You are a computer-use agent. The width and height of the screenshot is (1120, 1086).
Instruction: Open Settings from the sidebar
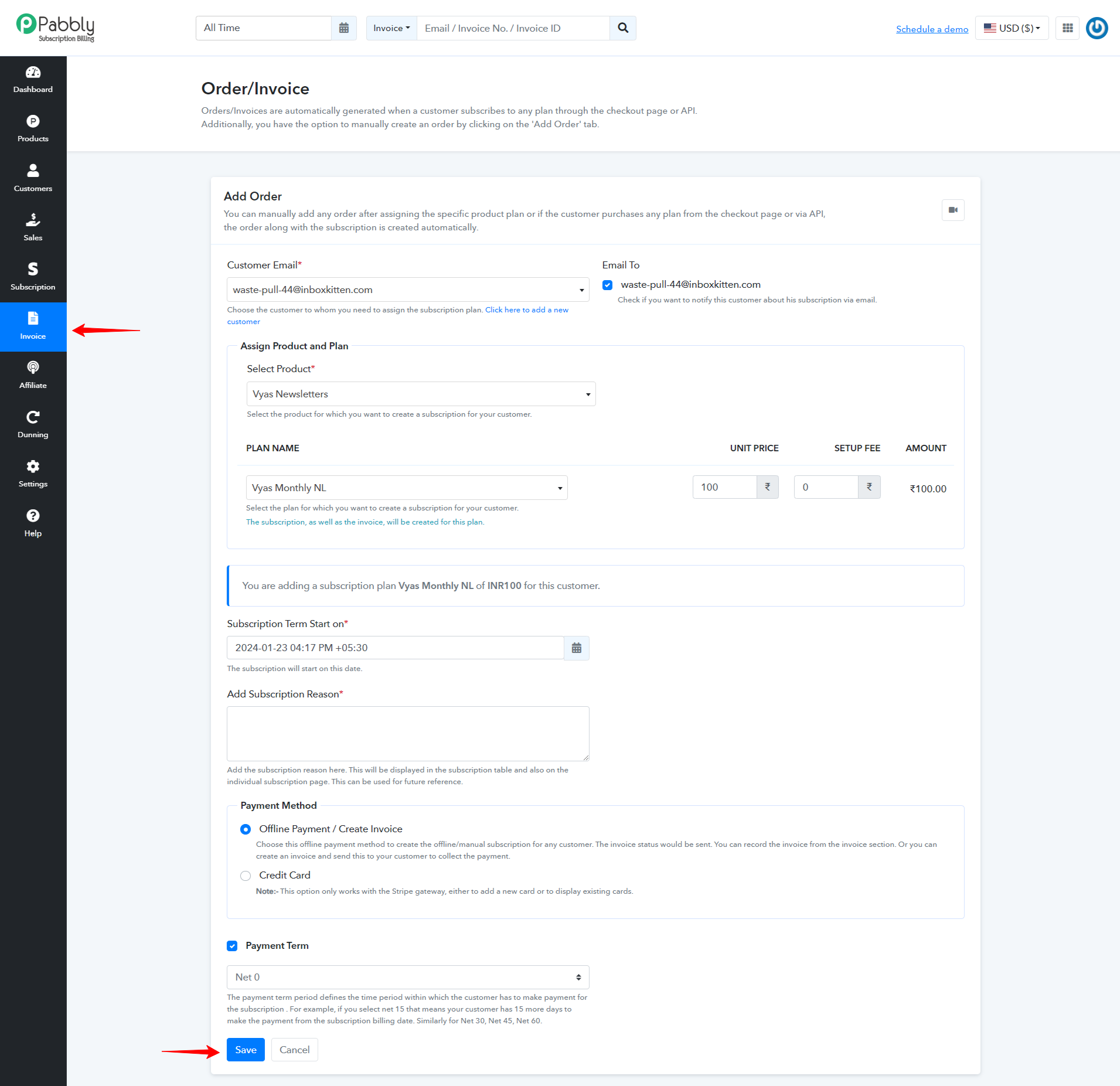point(33,474)
